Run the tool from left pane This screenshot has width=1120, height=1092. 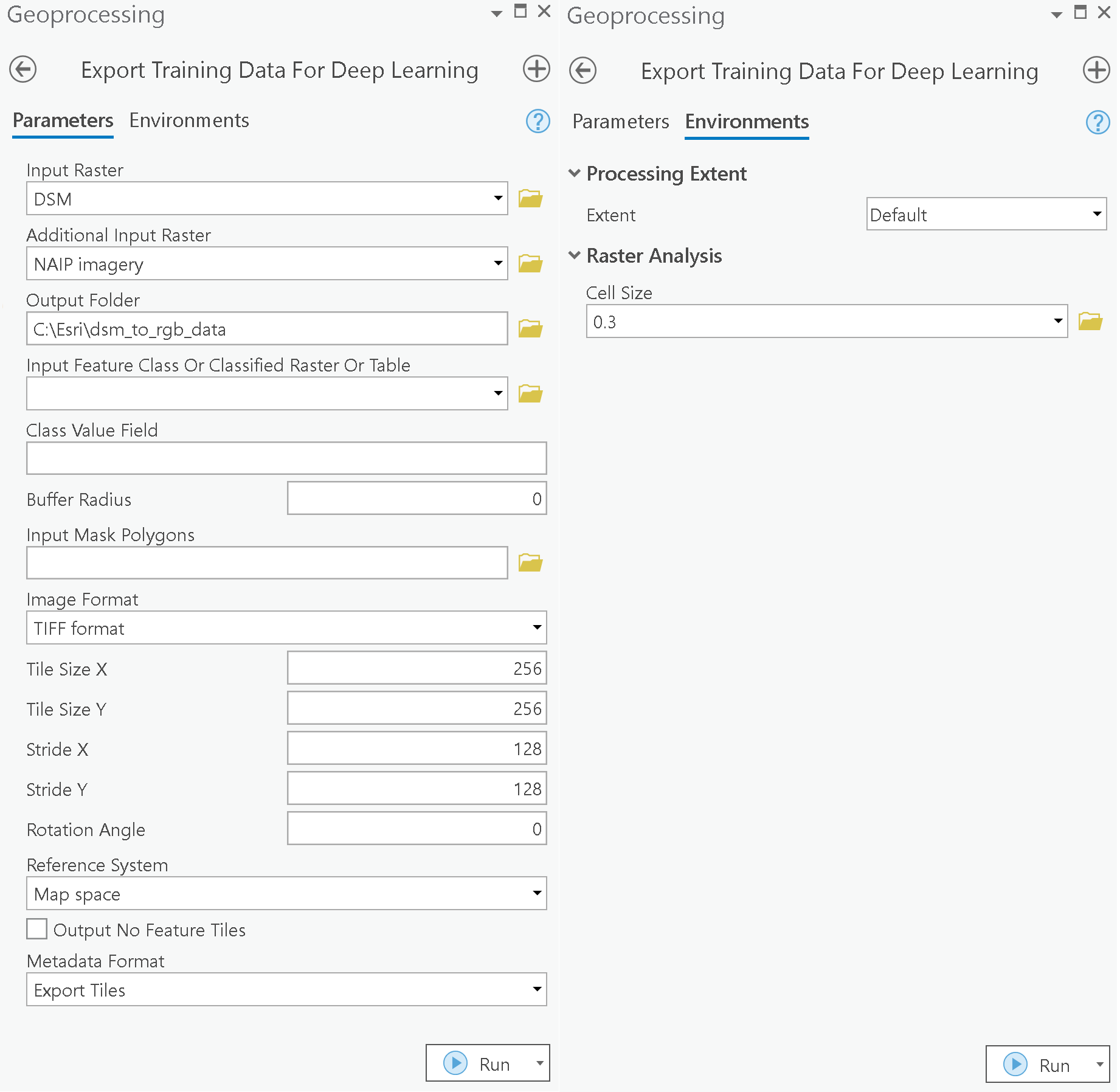coord(478,1063)
